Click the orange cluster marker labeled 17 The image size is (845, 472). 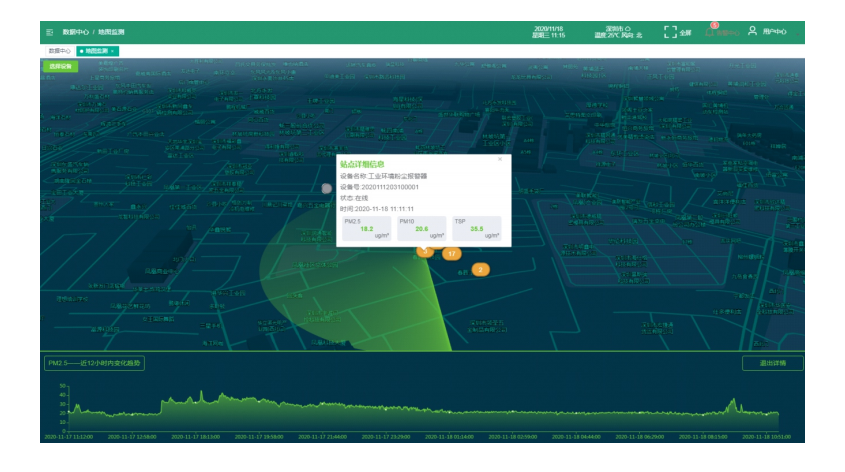tap(452, 254)
